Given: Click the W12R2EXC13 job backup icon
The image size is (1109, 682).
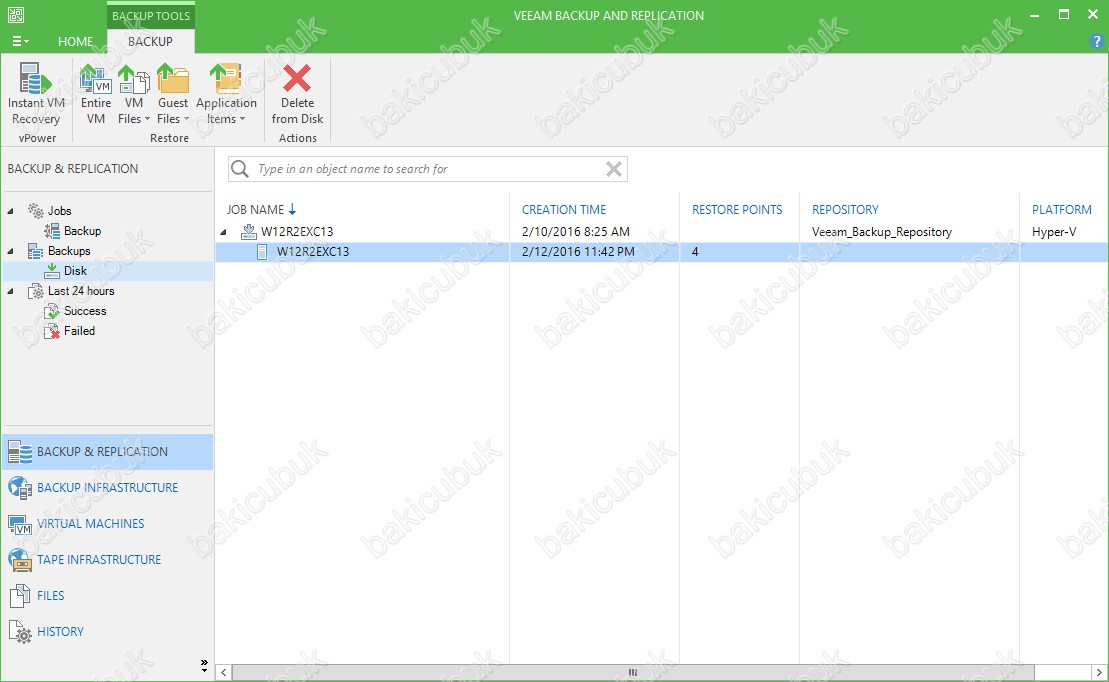Looking at the screenshot, I should pyautogui.click(x=248, y=231).
